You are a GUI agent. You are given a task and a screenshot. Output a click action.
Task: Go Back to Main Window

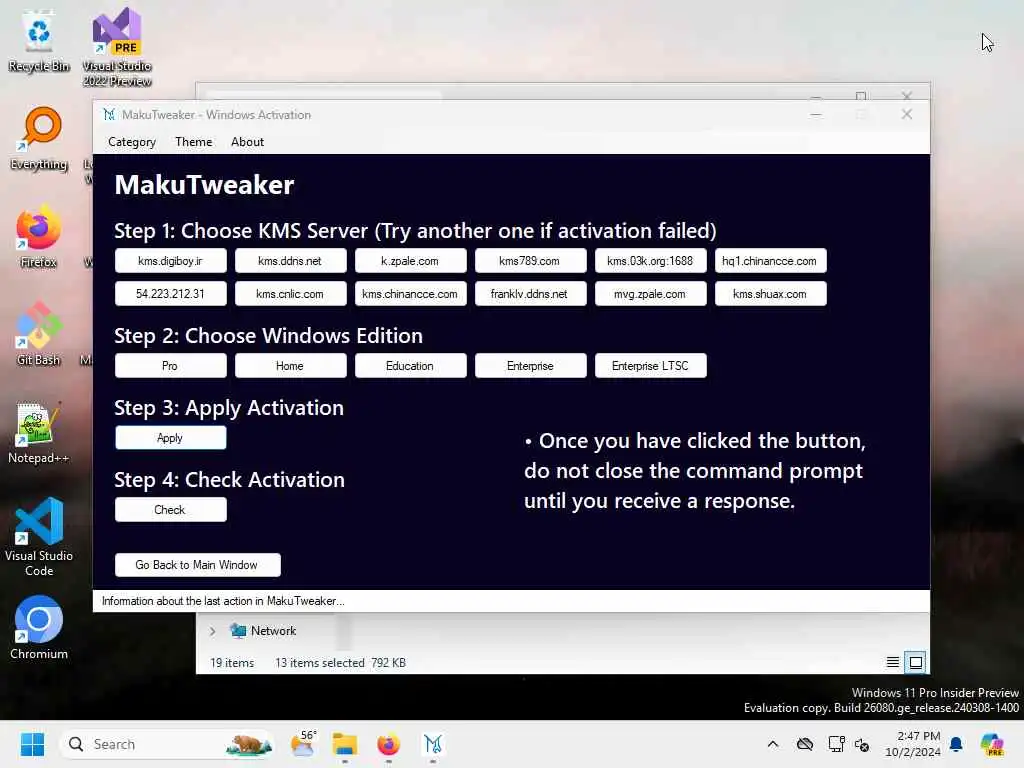click(x=197, y=565)
